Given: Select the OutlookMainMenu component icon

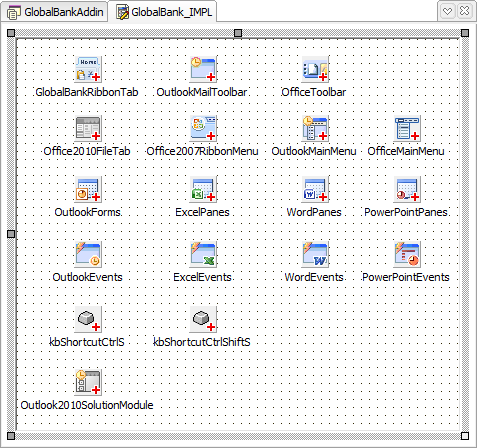Looking at the screenshot, I should pyautogui.click(x=315, y=128).
